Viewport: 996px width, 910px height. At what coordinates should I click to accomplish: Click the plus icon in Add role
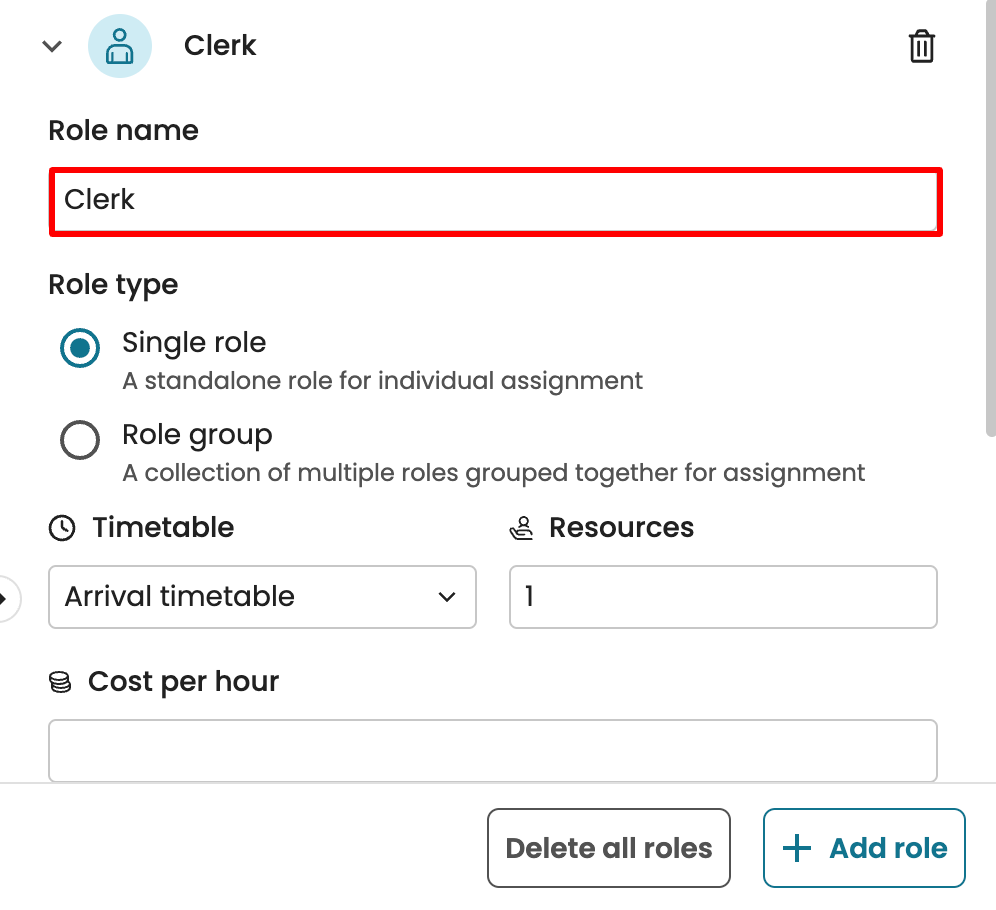coord(797,848)
